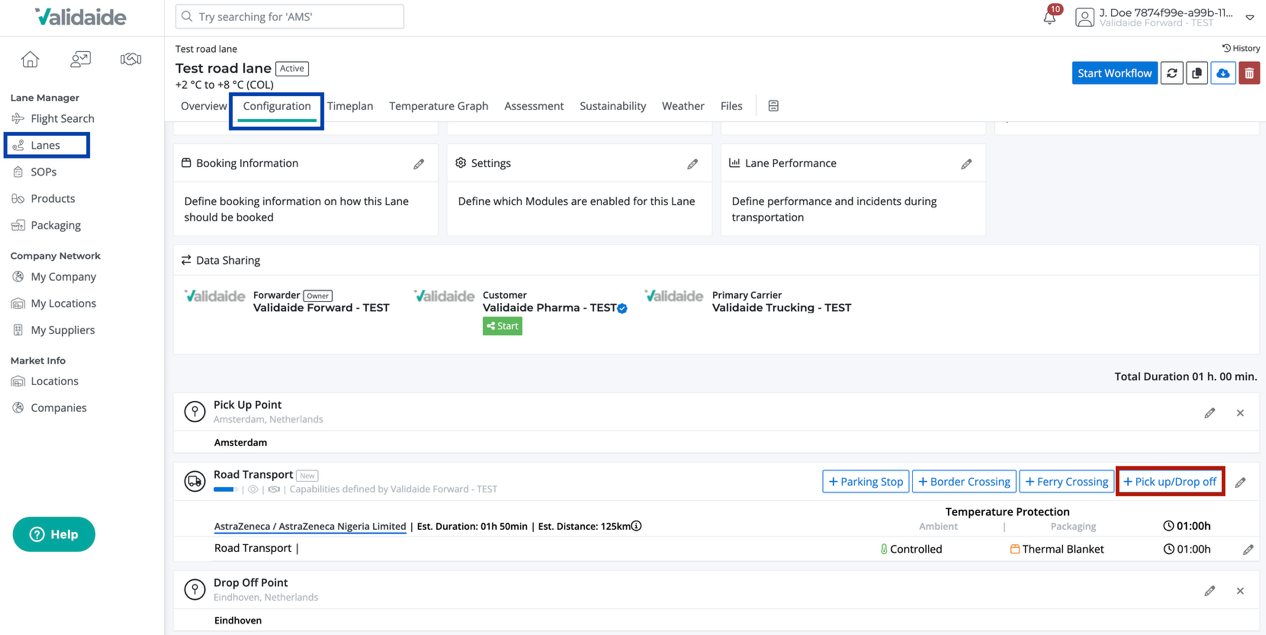This screenshot has width=1266, height=635.
Task: Remove the Pick Up Point with its X
Action: [1240, 412]
